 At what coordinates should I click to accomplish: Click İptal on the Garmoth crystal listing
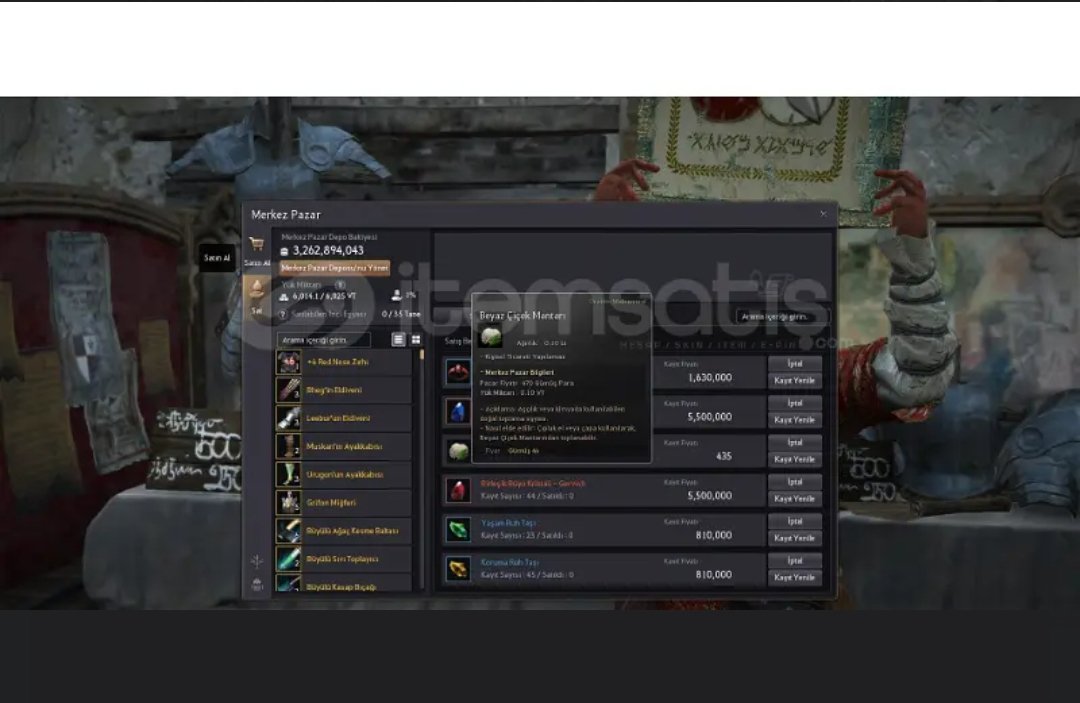pos(795,481)
